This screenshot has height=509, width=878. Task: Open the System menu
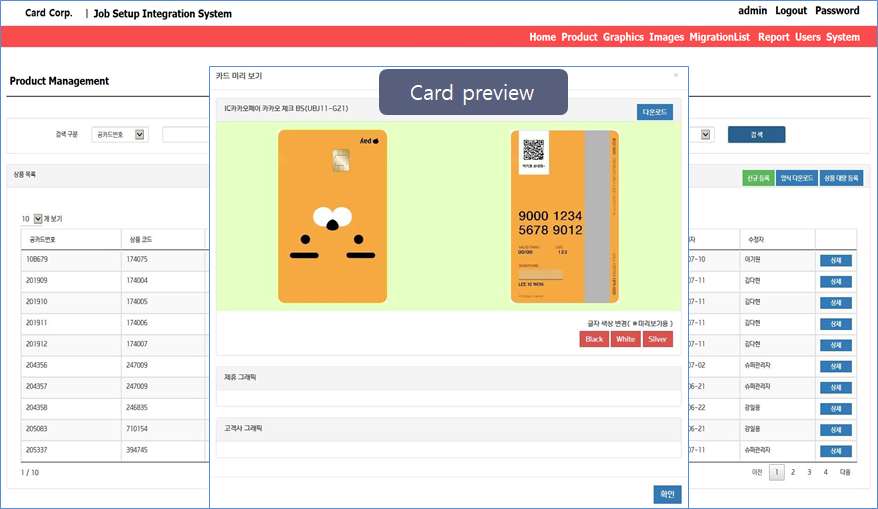click(843, 37)
